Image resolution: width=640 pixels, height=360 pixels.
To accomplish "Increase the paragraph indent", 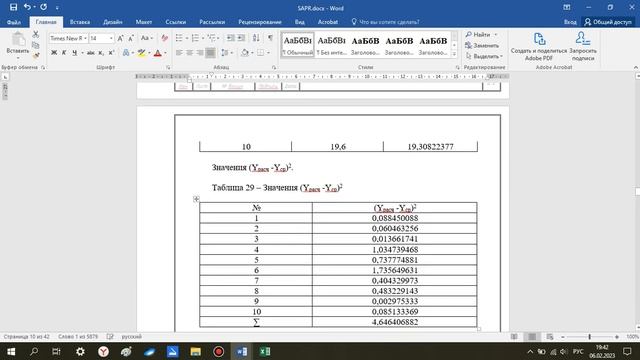I will click(241, 38).
